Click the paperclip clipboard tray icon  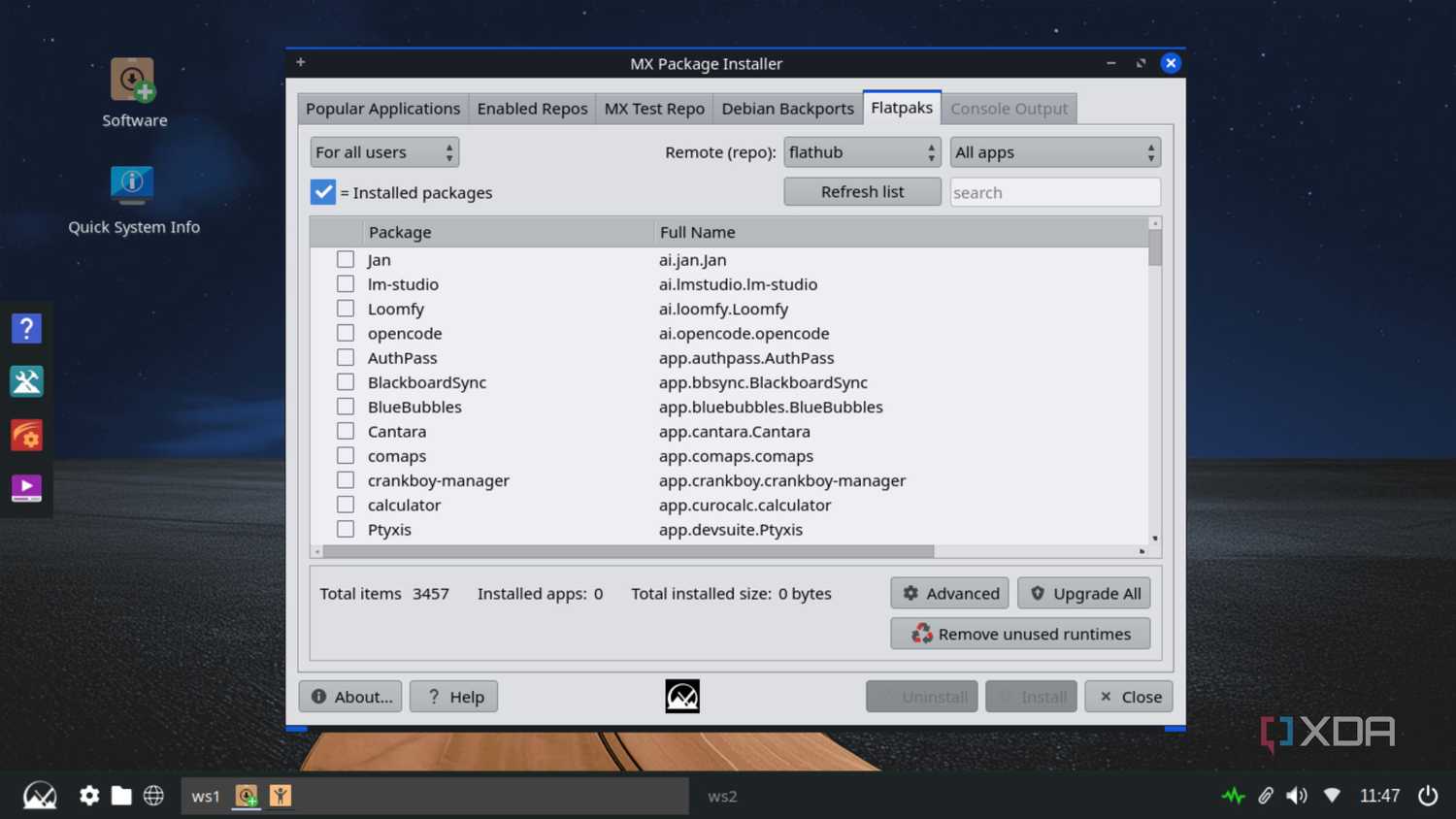click(x=1266, y=796)
